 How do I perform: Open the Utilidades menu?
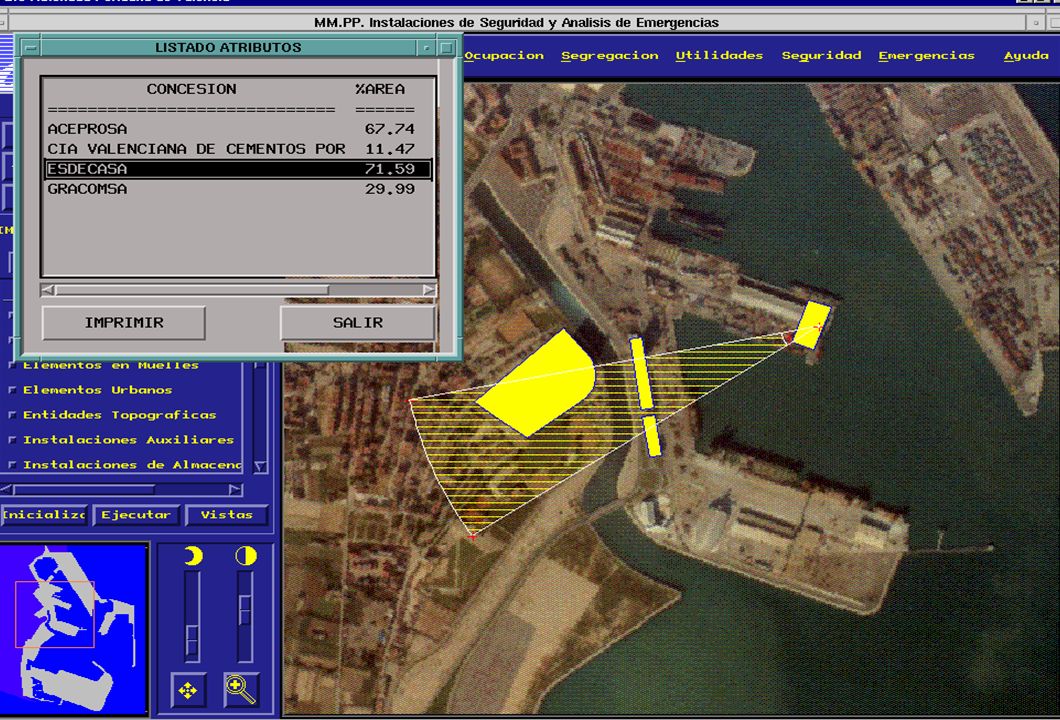719,55
